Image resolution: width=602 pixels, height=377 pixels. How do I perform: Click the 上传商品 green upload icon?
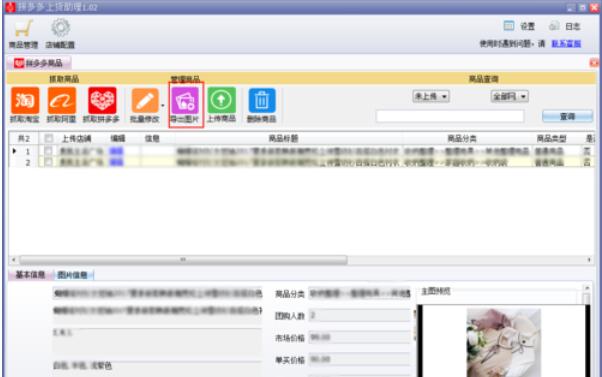(222, 100)
